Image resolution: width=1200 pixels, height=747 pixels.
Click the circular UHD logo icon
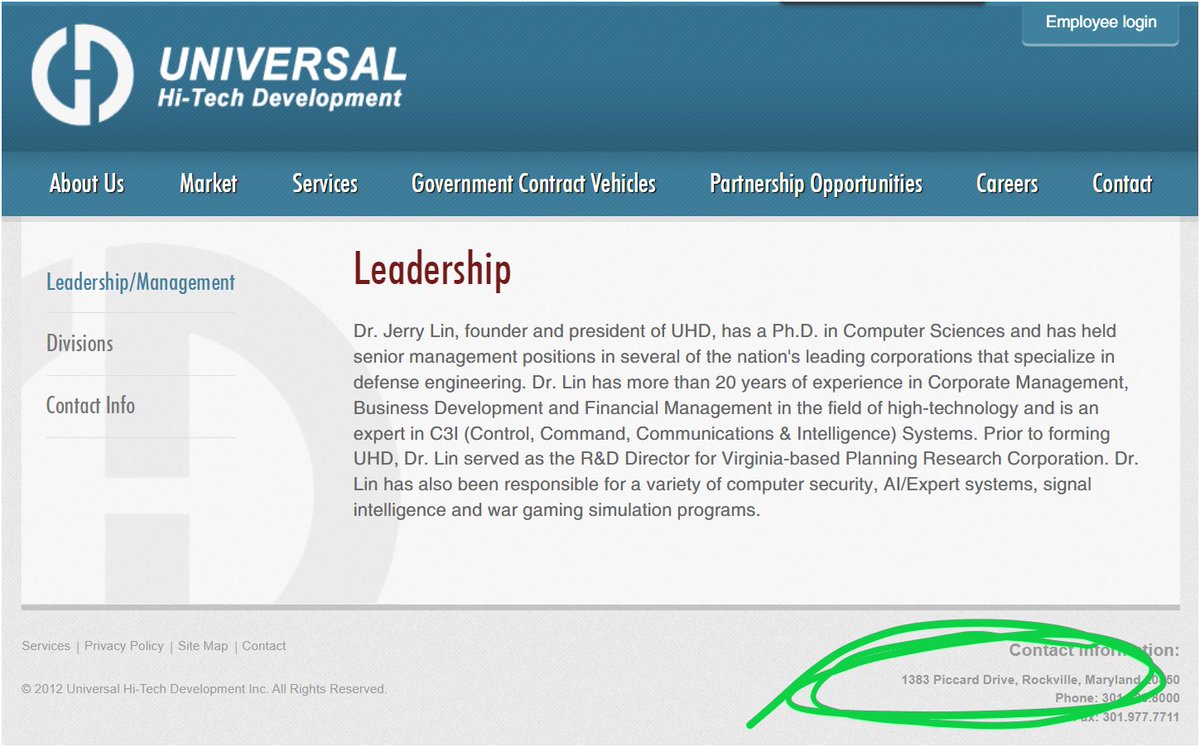82,75
